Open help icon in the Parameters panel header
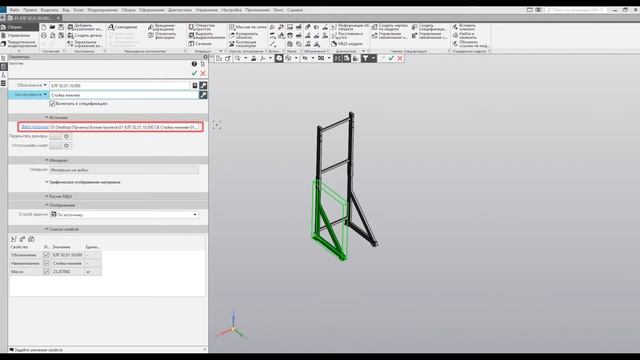This screenshot has height=360, width=640. [194, 64]
